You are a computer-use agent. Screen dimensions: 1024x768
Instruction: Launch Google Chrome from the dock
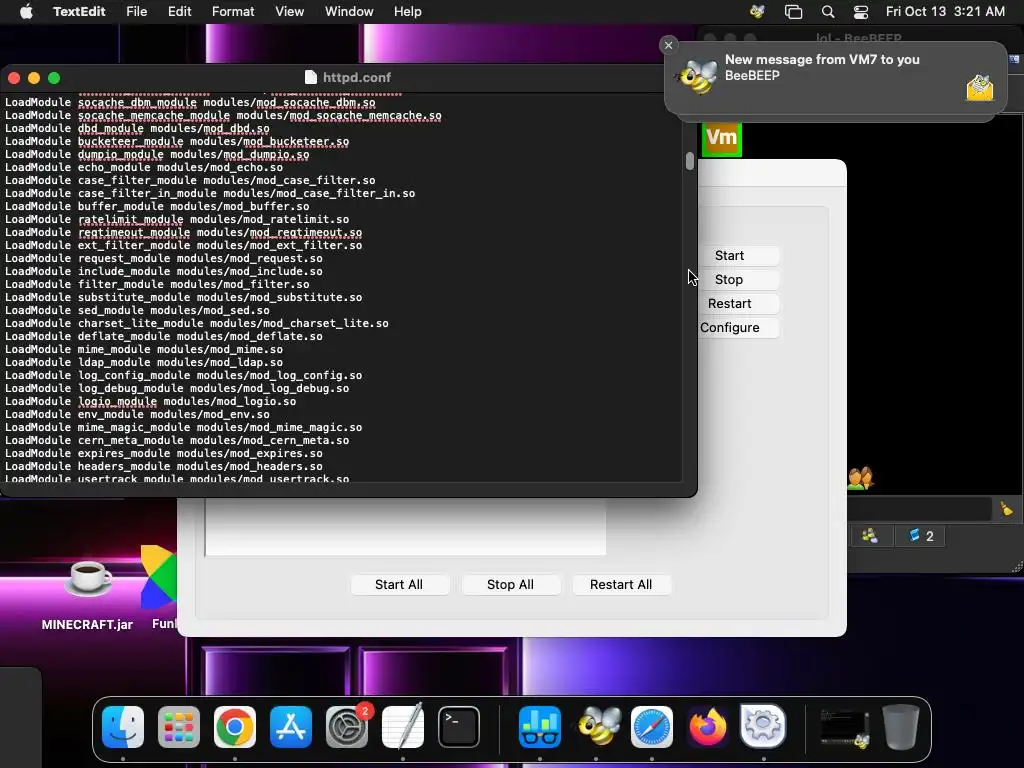(234, 727)
